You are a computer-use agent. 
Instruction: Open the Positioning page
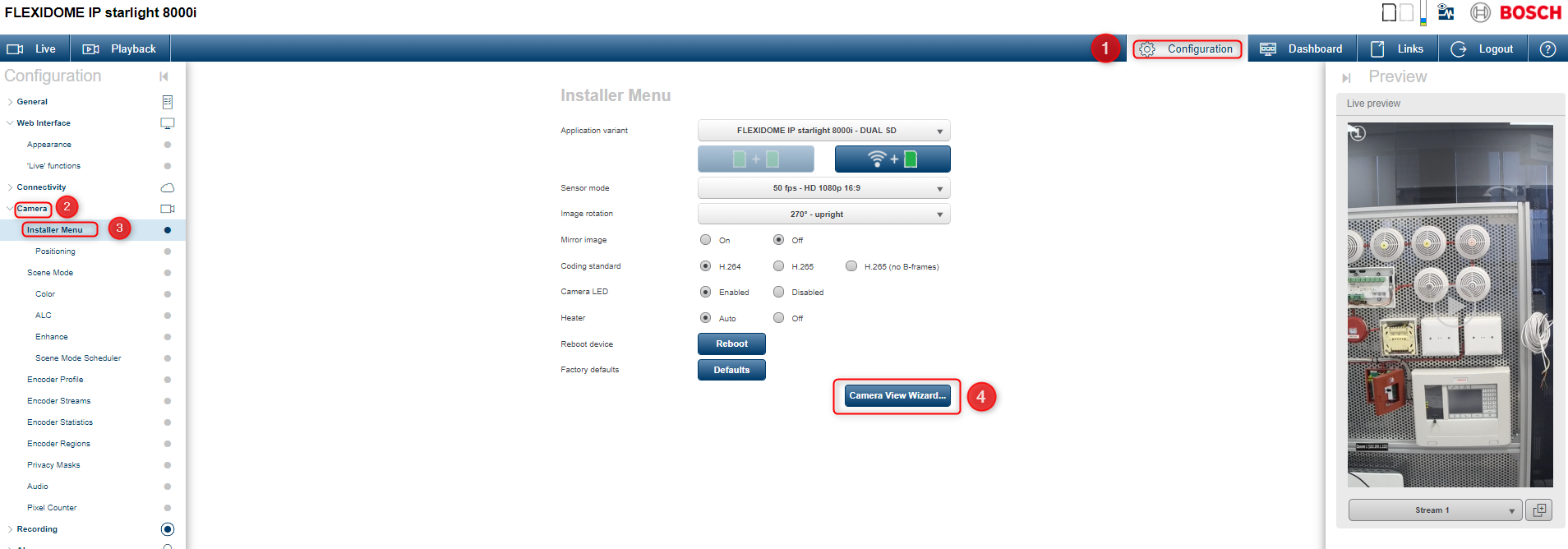tap(55, 251)
